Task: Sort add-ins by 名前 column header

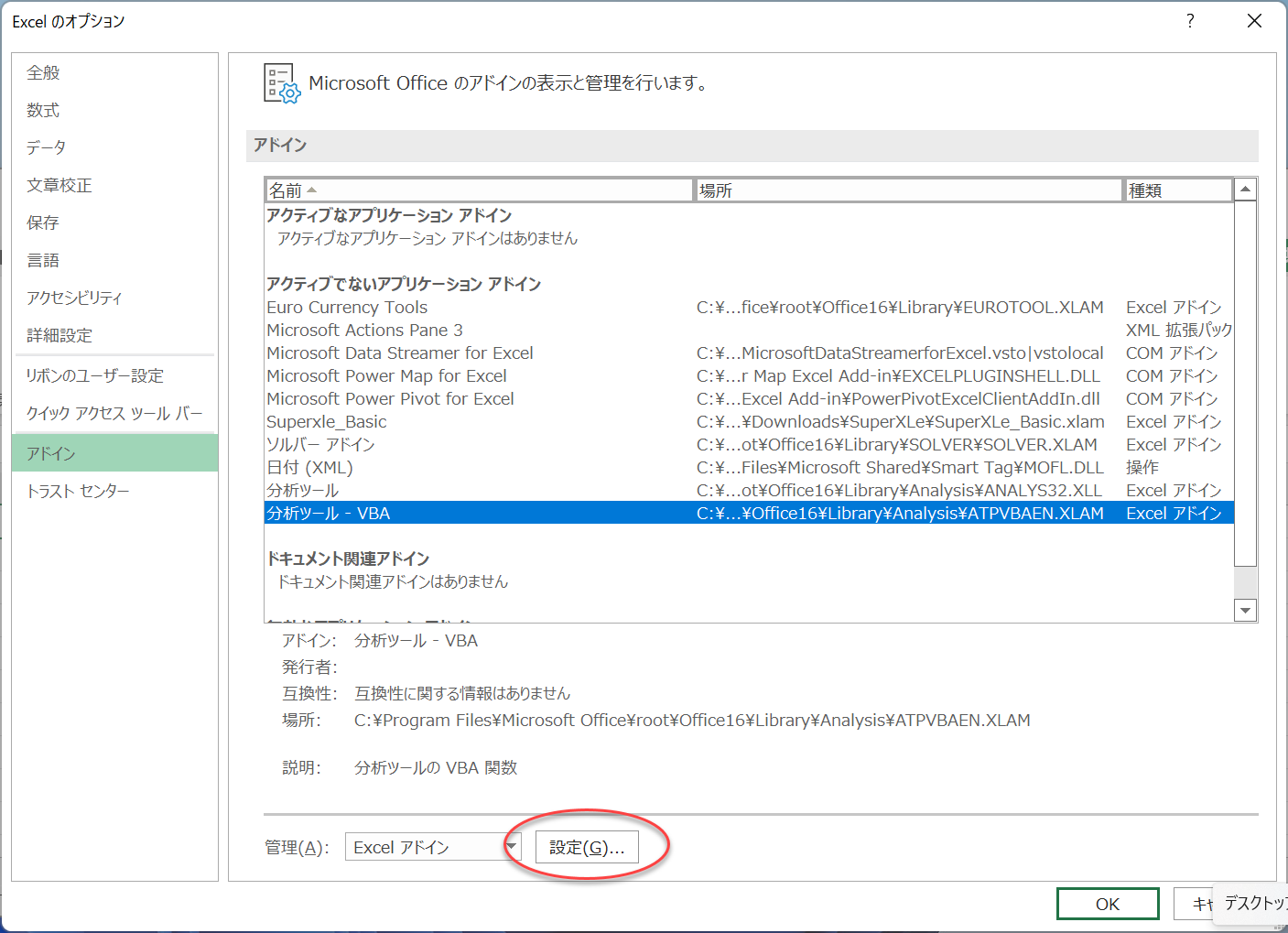Action: 479,190
